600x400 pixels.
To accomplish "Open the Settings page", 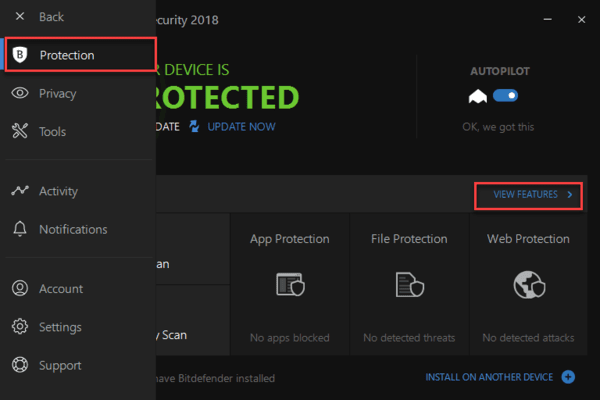I will [x=78, y=327].
